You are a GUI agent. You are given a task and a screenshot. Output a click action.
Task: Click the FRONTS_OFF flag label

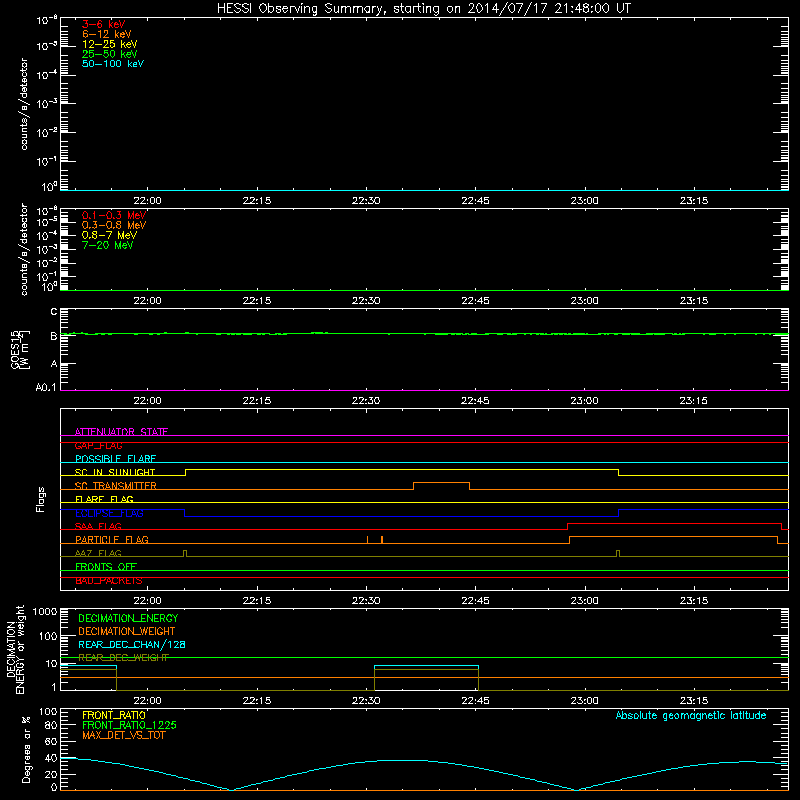tap(106, 567)
